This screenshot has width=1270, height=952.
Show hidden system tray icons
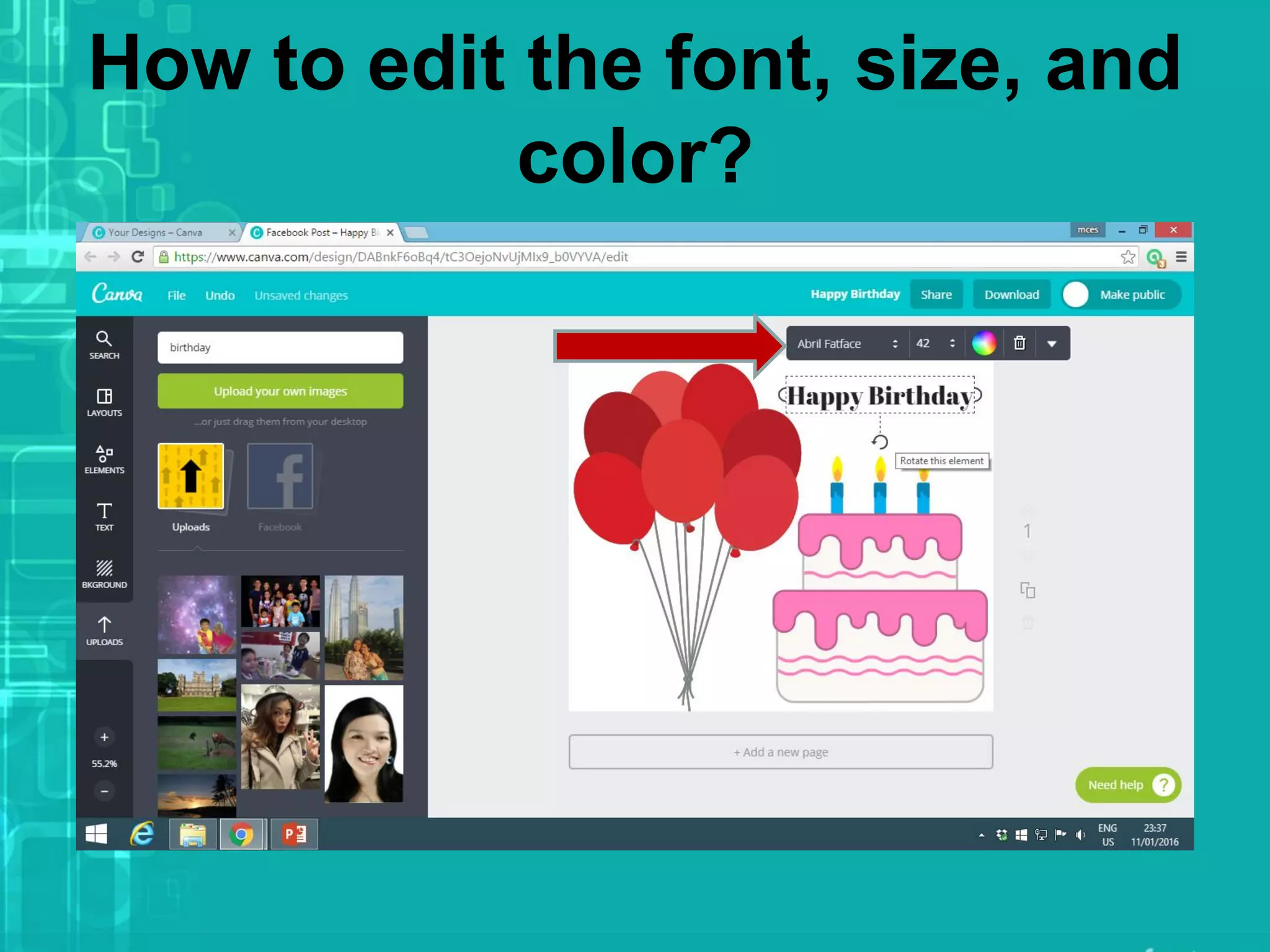pos(982,835)
